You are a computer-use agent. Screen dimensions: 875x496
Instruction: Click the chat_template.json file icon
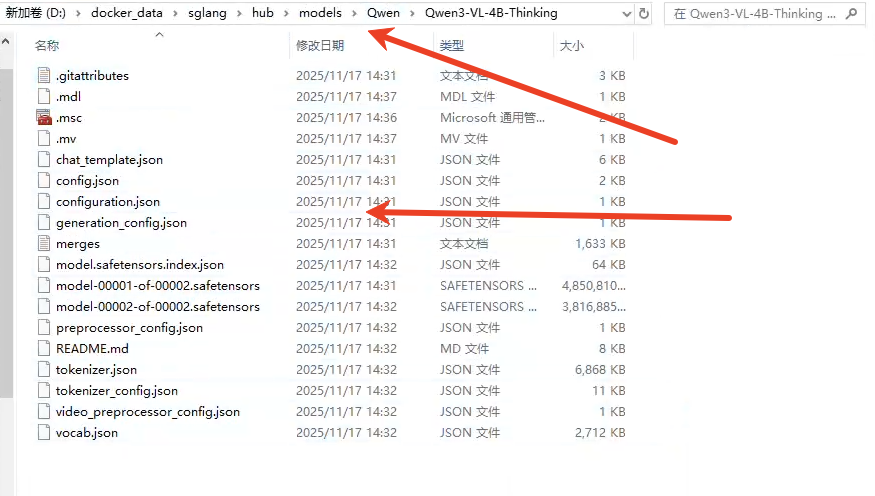[44, 160]
